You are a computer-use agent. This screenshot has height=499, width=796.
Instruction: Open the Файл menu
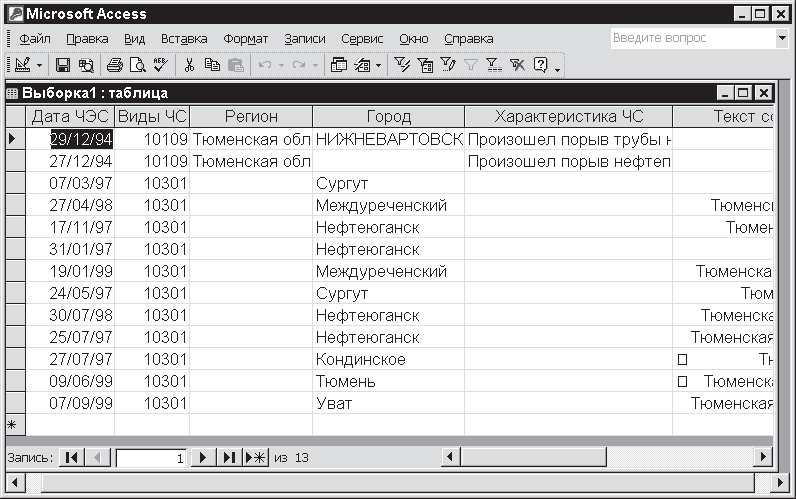click(35, 39)
